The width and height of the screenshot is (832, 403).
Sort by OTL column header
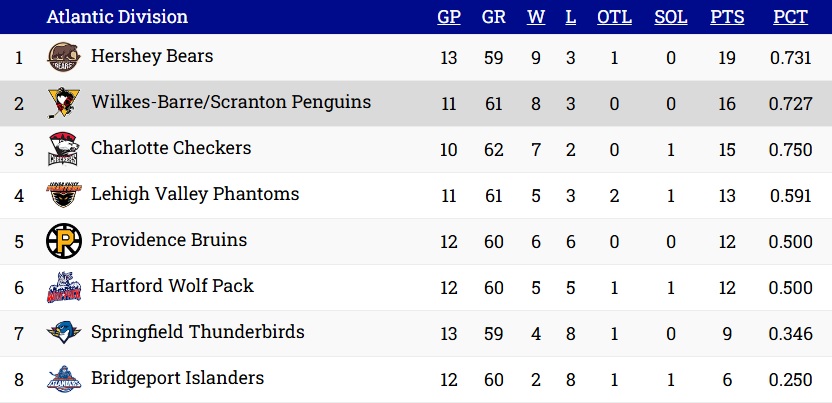(614, 17)
